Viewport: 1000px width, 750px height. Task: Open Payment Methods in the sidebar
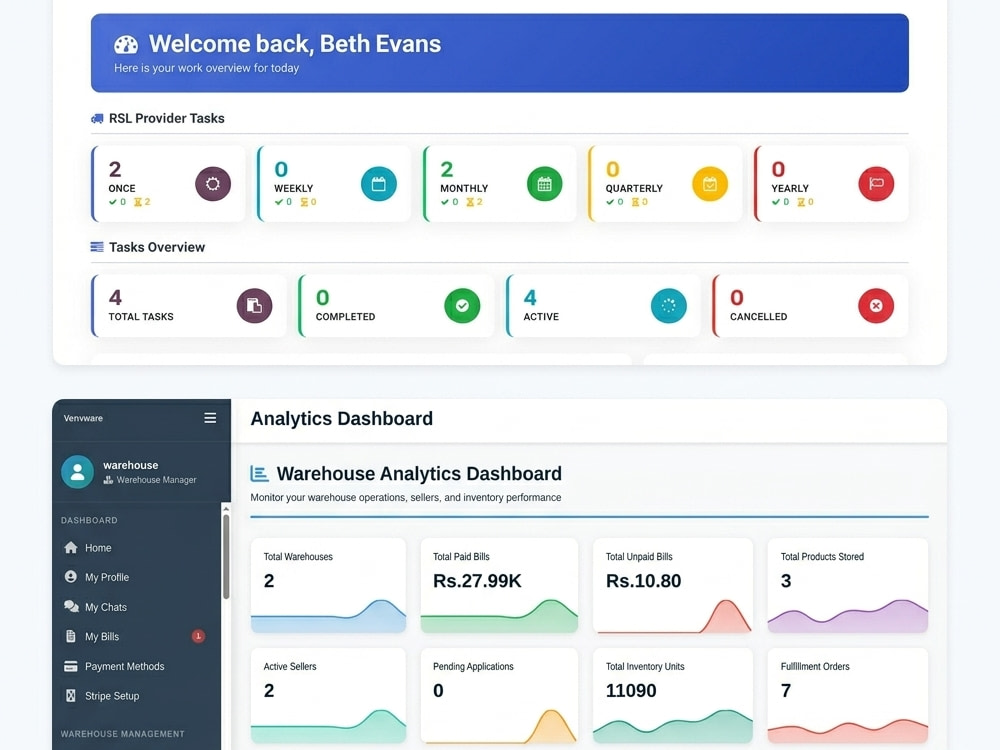click(137, 666)
